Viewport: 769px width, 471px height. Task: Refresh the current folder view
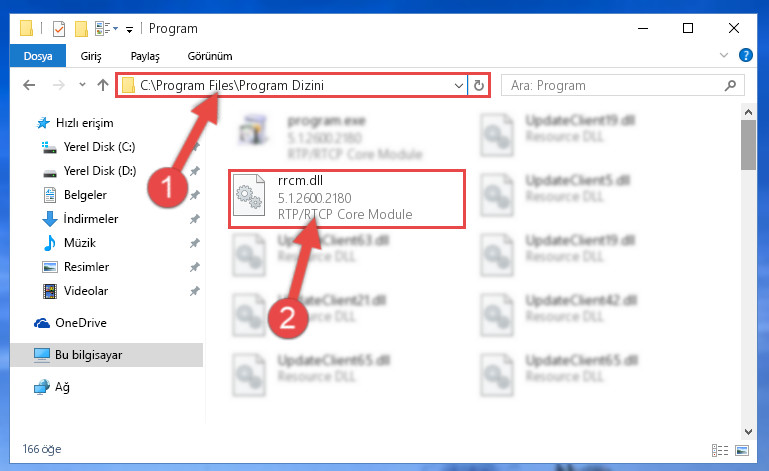479,85
